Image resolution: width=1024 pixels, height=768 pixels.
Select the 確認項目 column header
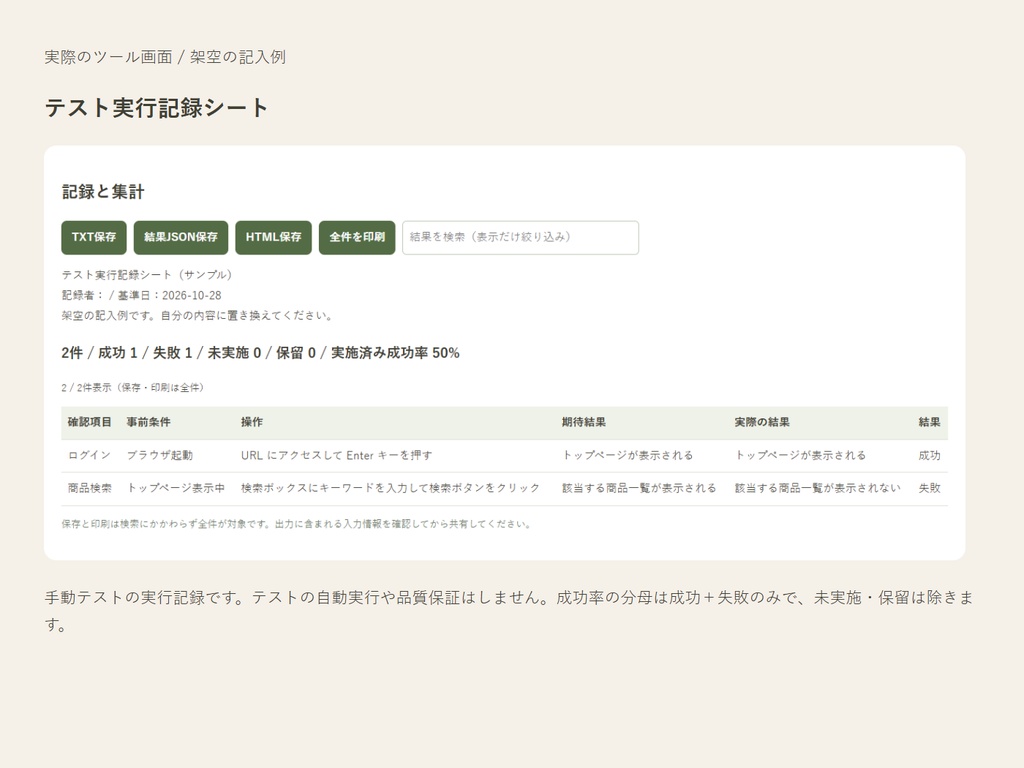89,422
